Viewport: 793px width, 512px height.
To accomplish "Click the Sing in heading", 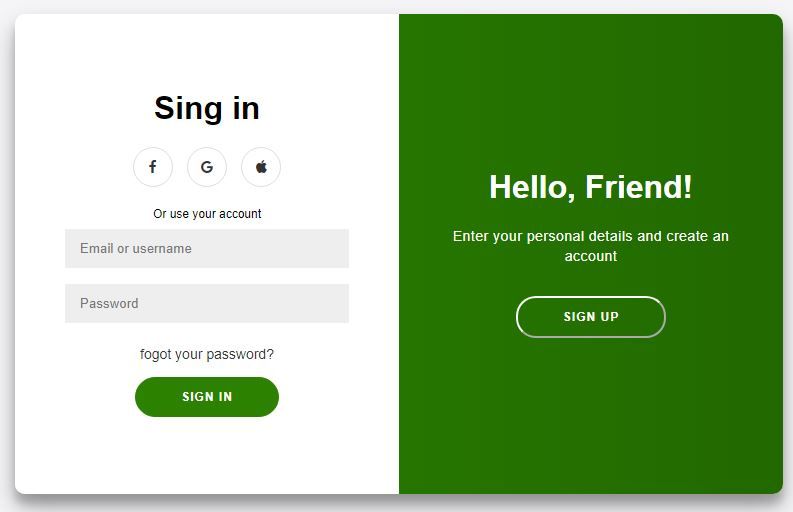I will (207, 108).
